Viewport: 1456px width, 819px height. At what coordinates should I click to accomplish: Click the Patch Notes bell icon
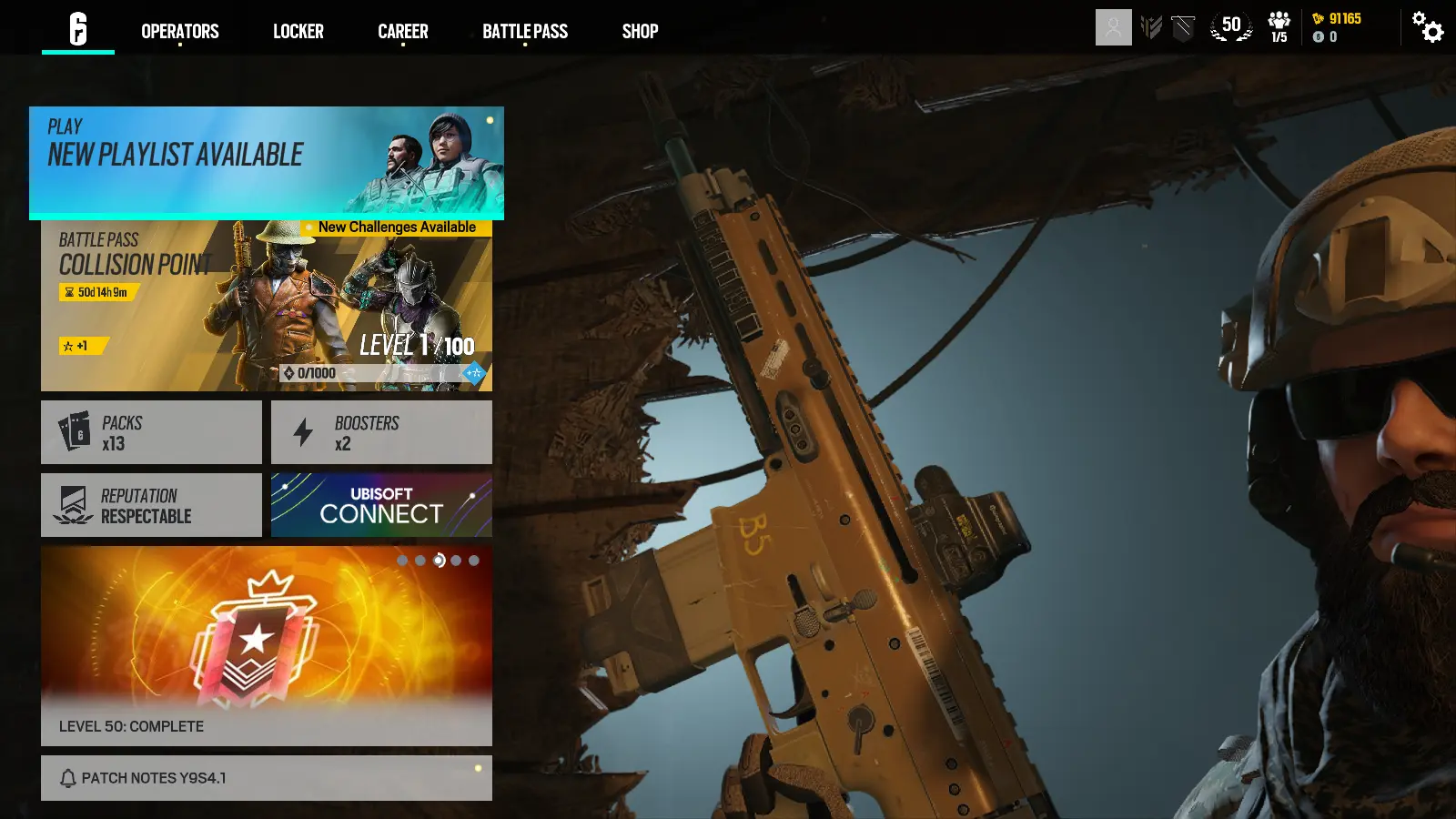[66, 777]
